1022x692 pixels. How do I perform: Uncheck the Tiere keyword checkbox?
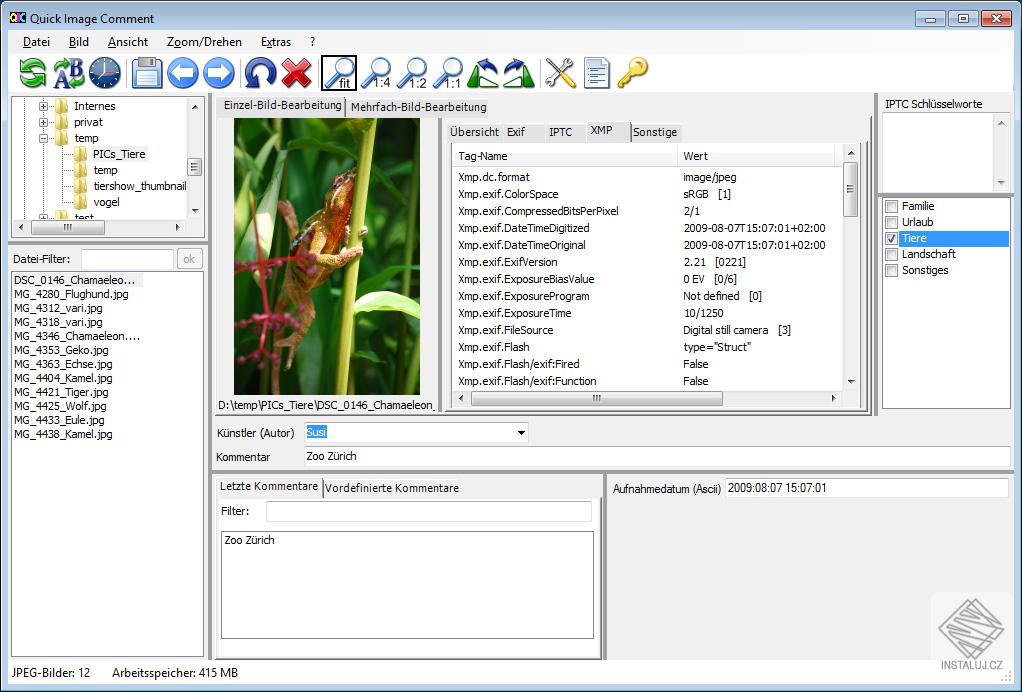[891, 238]
